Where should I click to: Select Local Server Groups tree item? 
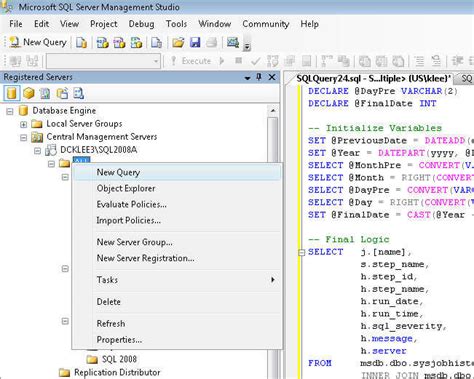84,124
